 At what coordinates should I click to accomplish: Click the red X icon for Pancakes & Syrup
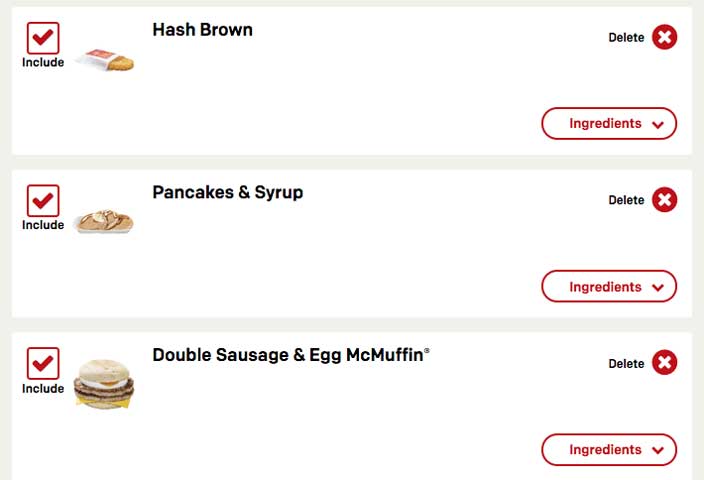664,200
